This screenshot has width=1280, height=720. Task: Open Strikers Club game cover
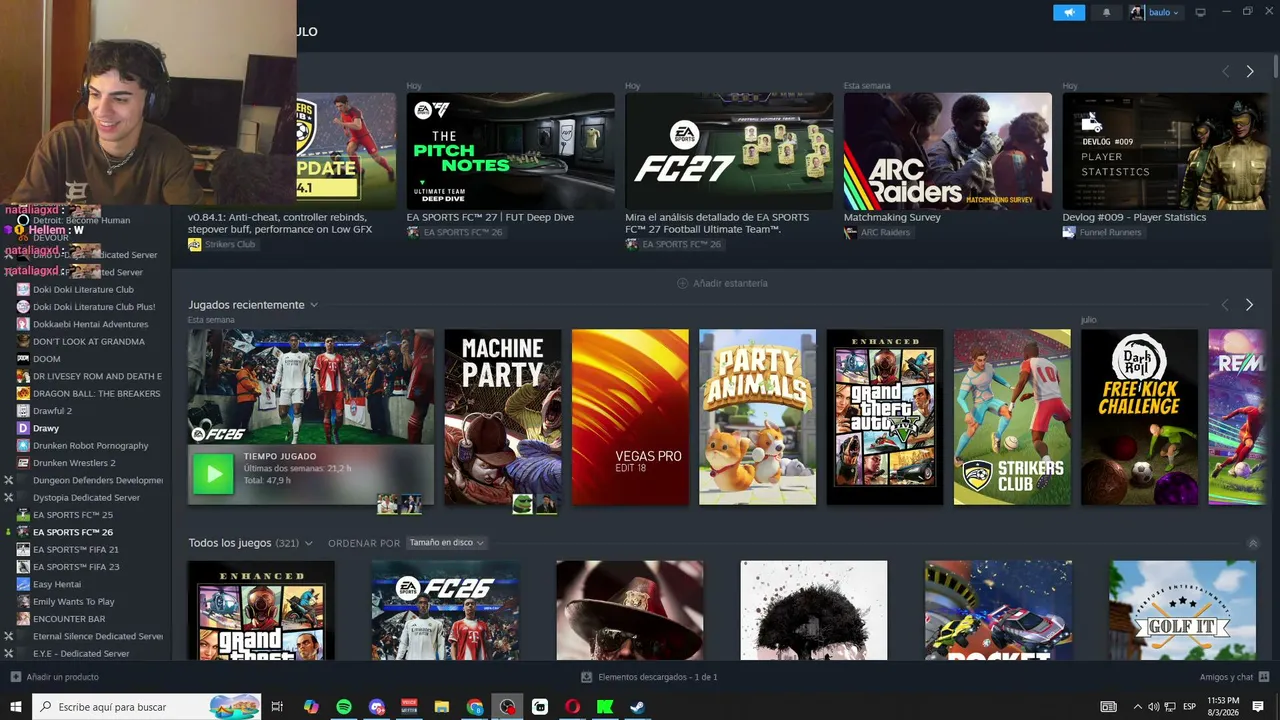click(1012, 417)
